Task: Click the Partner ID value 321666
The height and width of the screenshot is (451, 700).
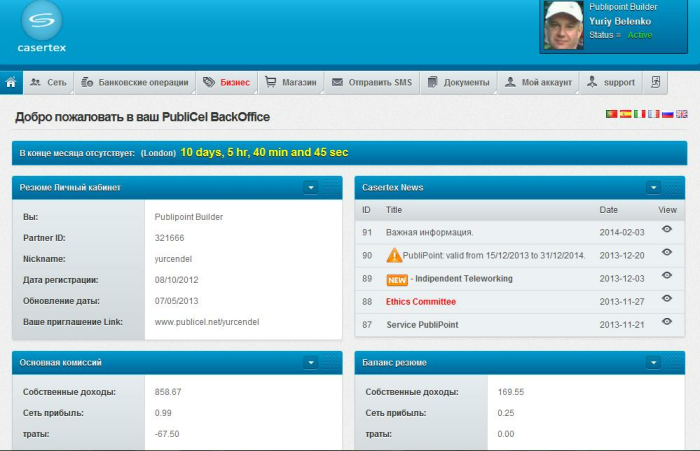Action: point(169,238)
